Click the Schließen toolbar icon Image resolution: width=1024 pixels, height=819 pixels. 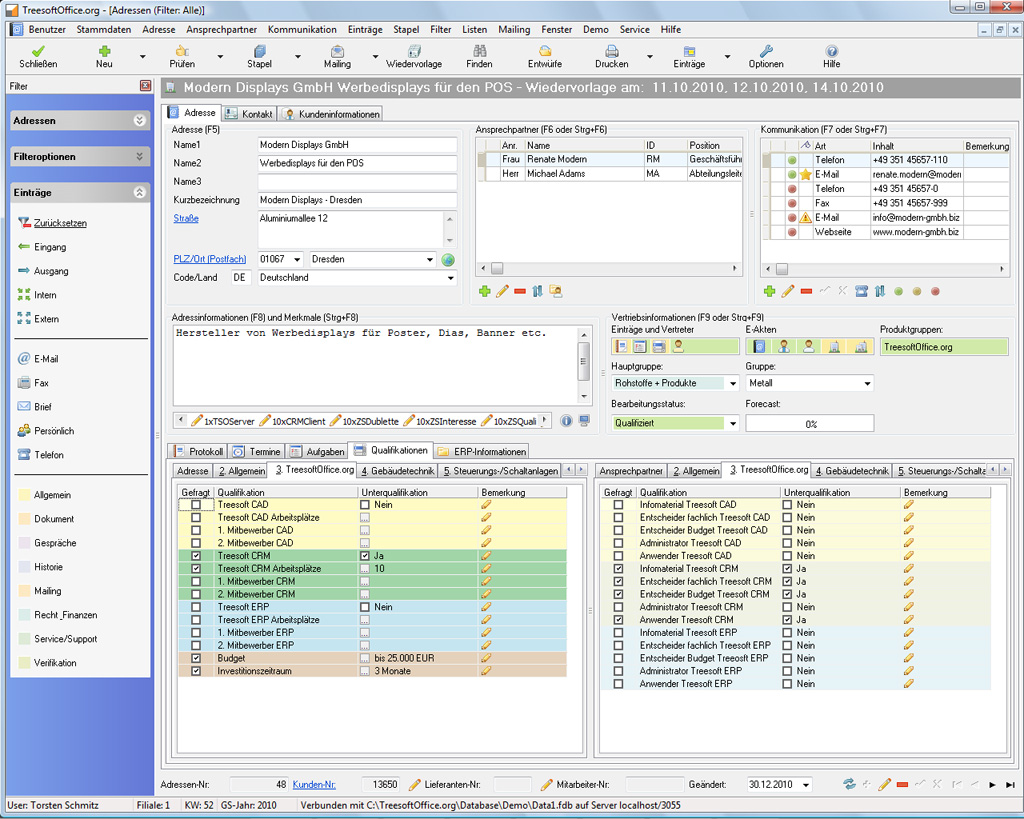tap(38, 51)
